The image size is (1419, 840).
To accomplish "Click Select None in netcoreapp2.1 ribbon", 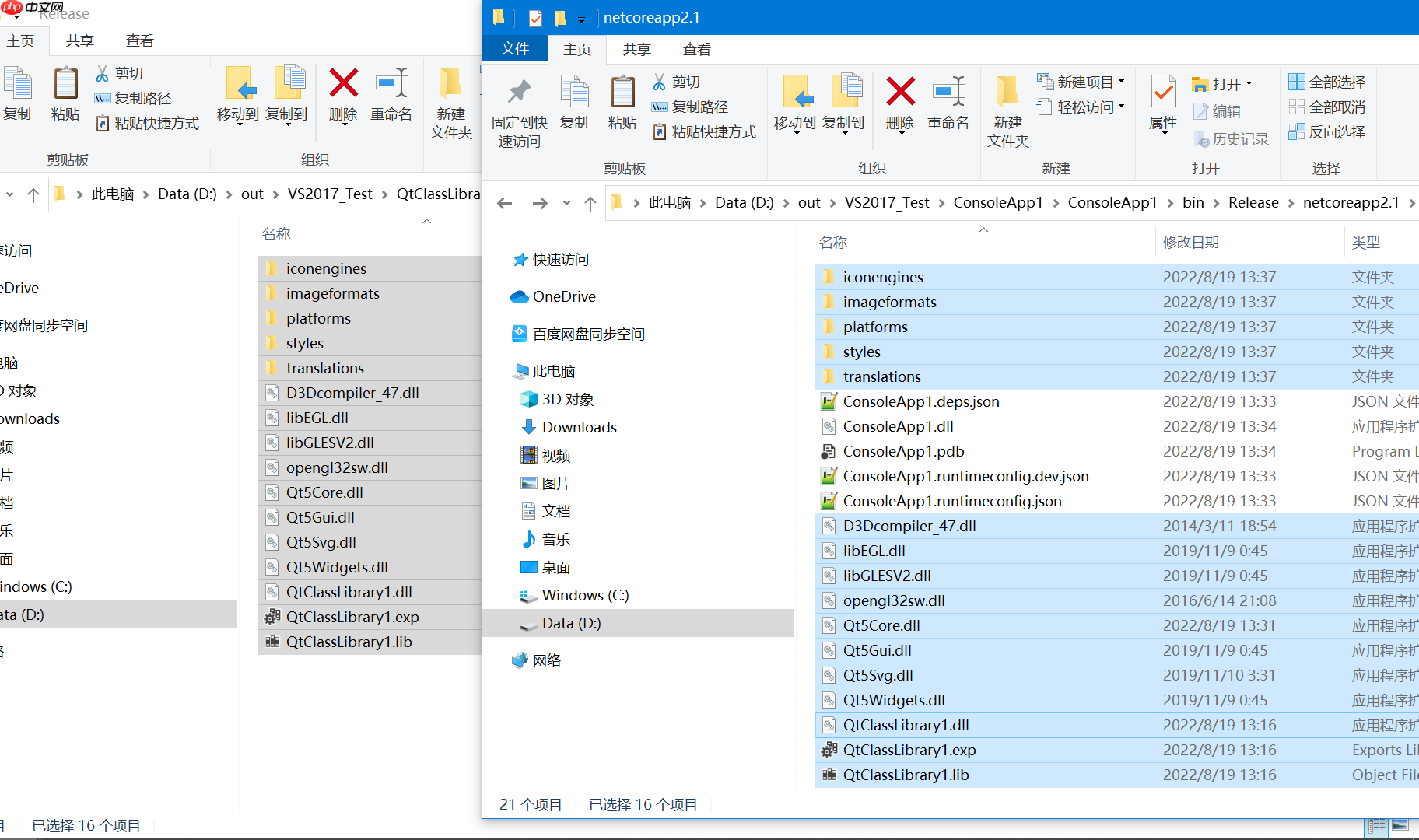I will [x=1327, y=107].
